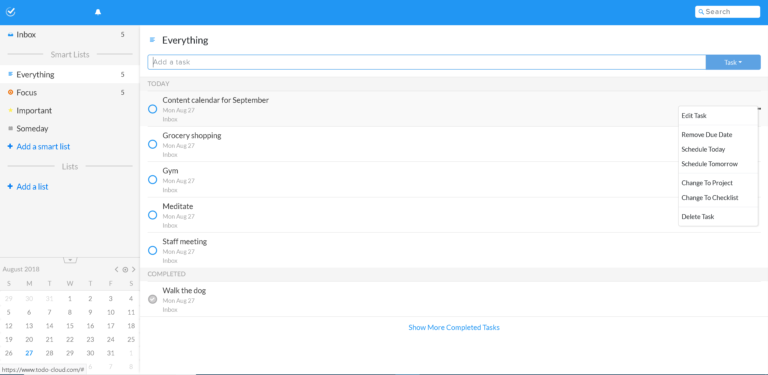Jump to today using calendar target icon
768x375 pixels.
coord(125,269)
